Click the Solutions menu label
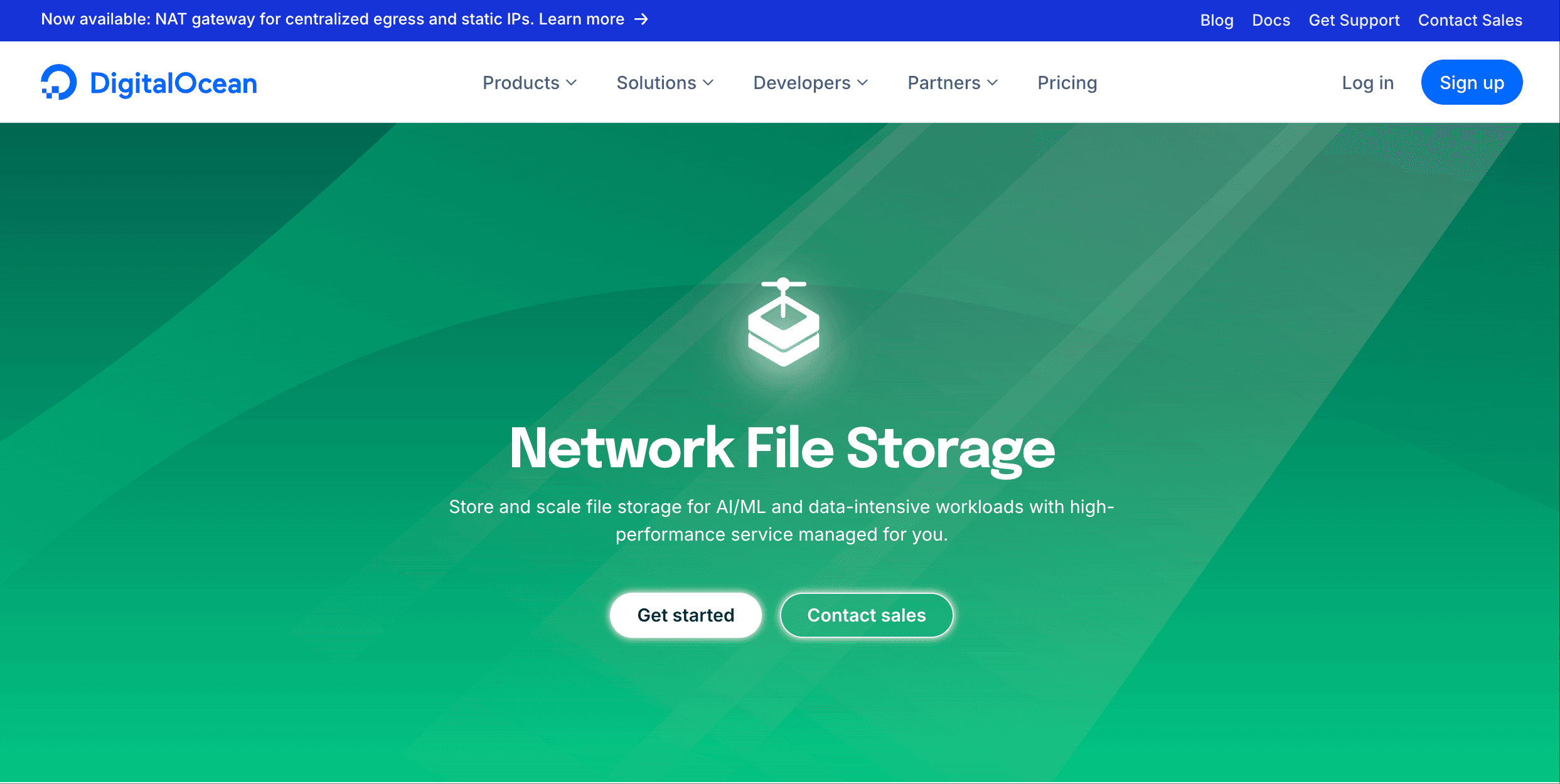The image size is (1560, 784). pyautogui.click(x=656, y=83)
